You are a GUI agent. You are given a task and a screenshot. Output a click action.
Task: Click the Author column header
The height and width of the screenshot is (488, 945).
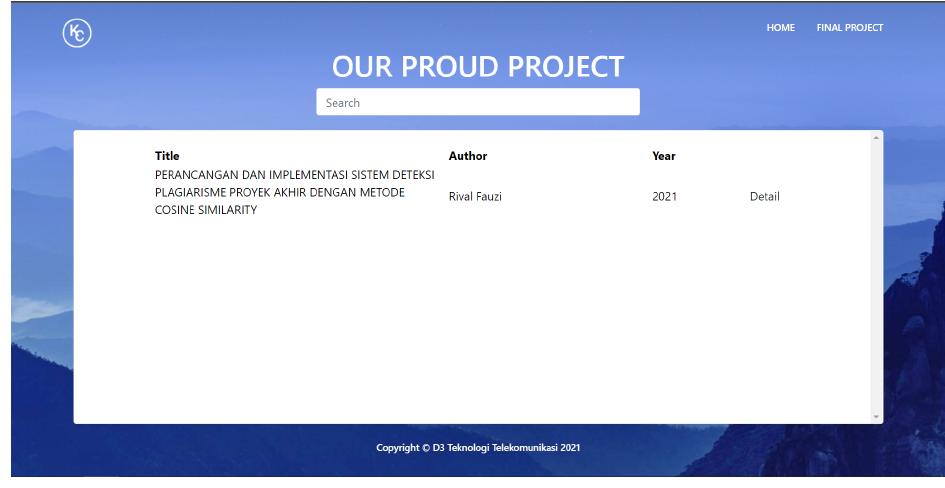tap(468, 155)
